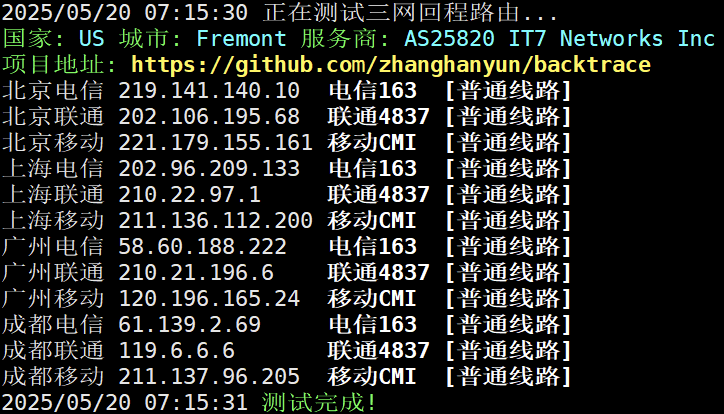Click the 成都联通 row label
Viewport: 724px width, 414px height.
click(53, 351)
